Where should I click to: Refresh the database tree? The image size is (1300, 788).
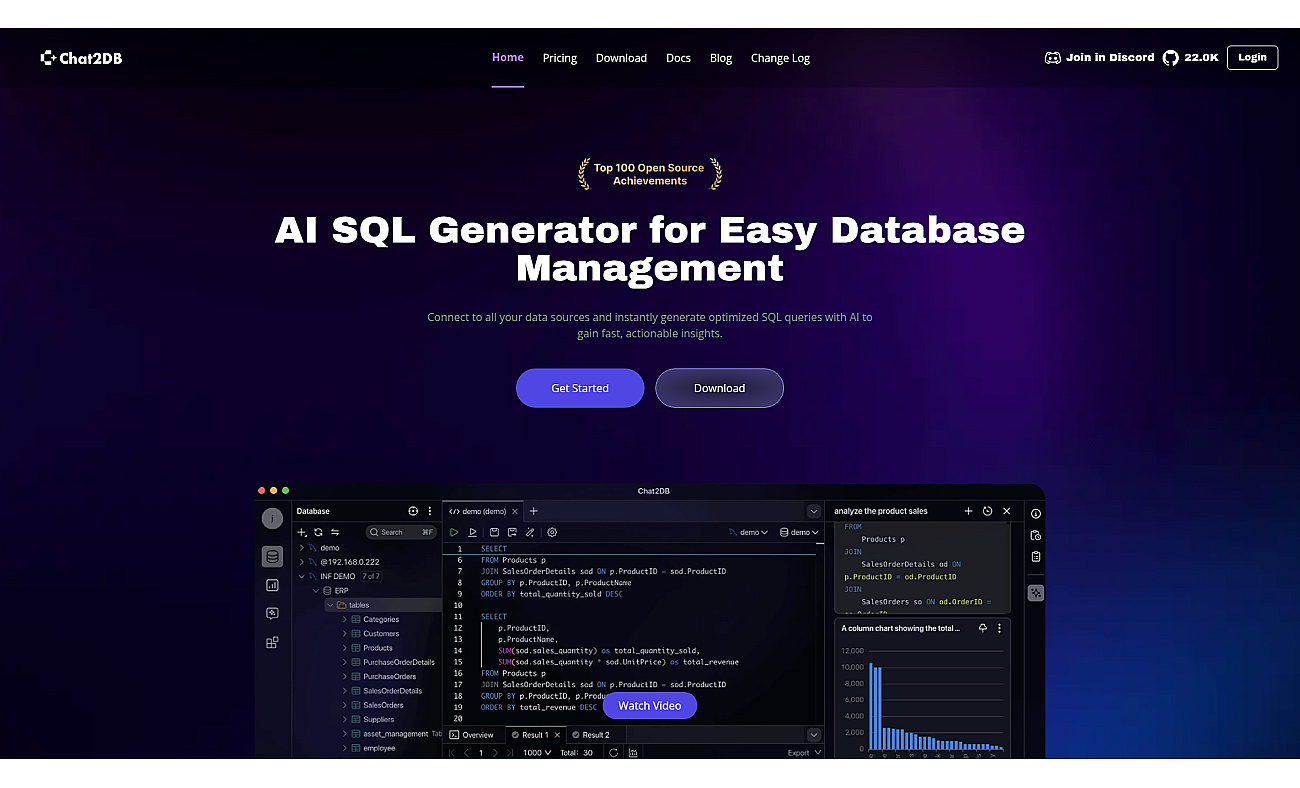tap(318, 532)
